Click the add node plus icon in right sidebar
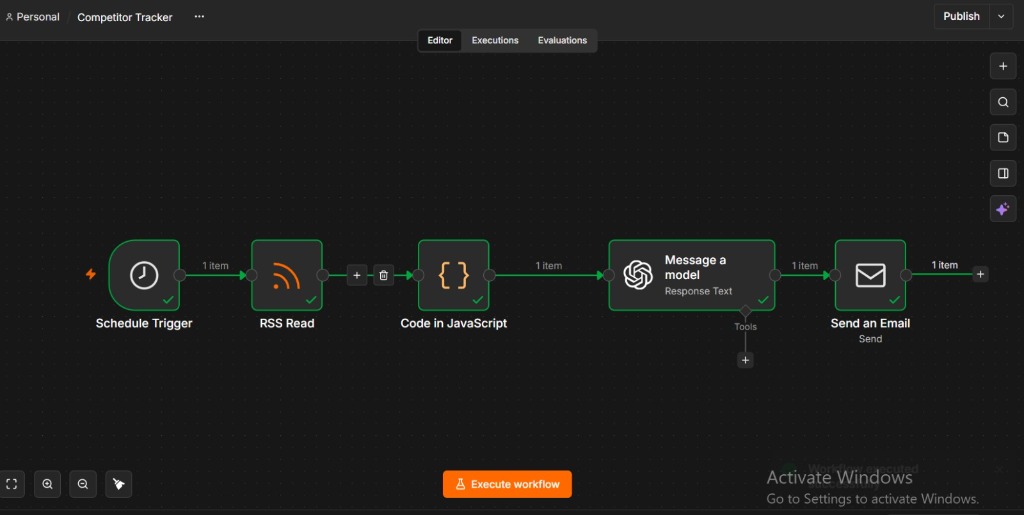Screen dimensions: 1024x515 coord(1003,66)
